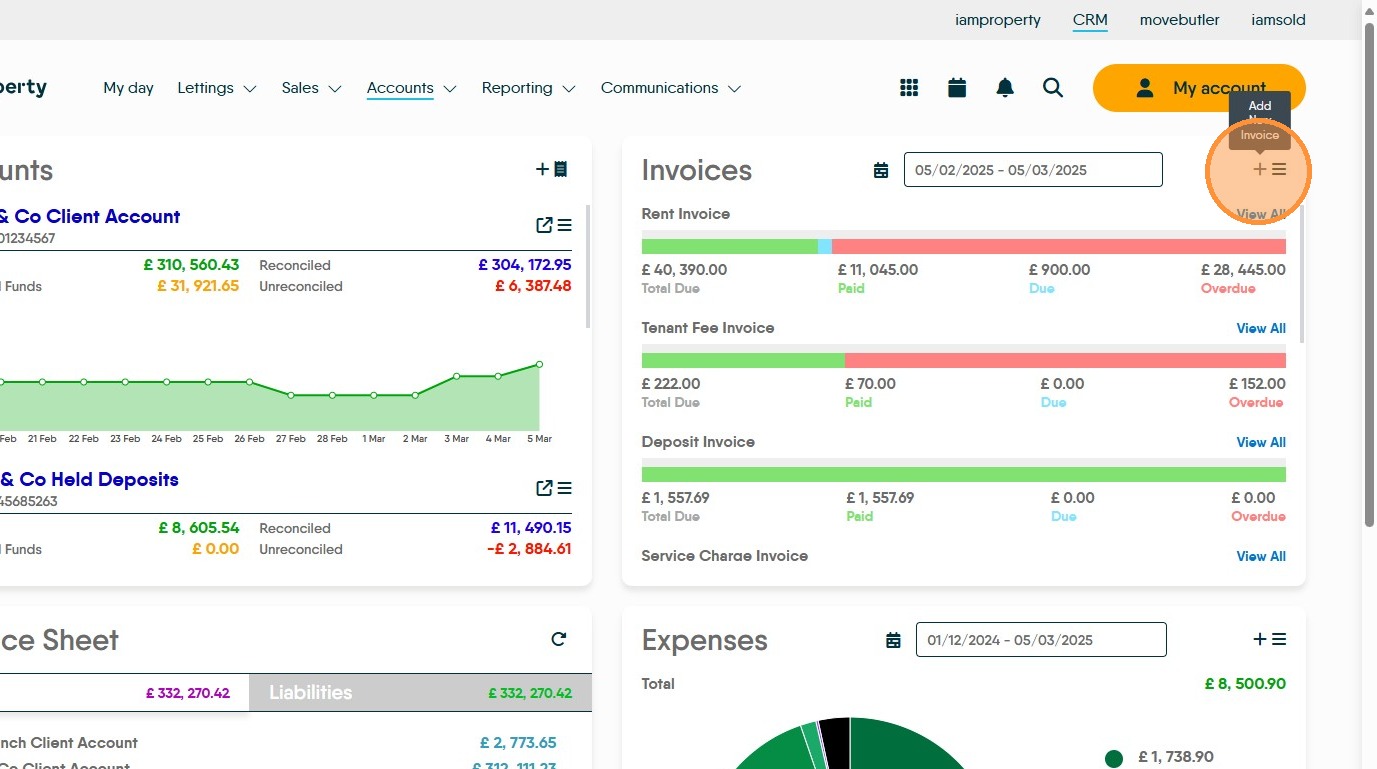
Task: Refresh the Balance Sheet panel
Action: 559,639
